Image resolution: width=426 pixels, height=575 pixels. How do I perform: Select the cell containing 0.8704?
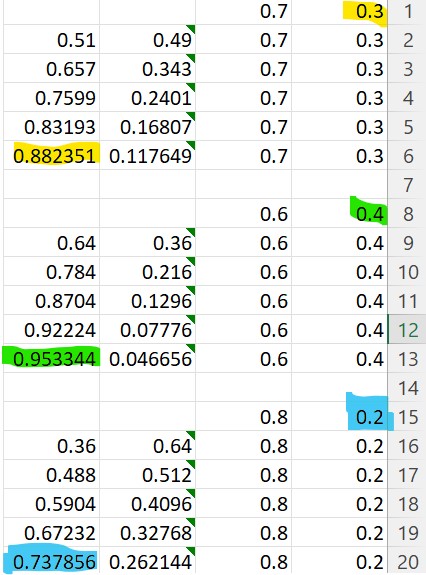pyautogui.click(x=52, y=301)
